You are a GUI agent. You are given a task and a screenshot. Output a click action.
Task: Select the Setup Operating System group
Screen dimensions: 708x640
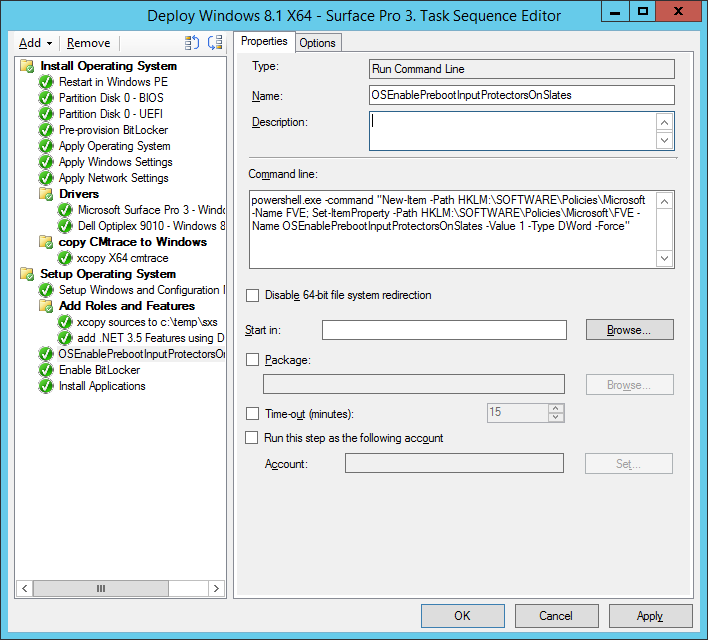(x=108, y=274)
